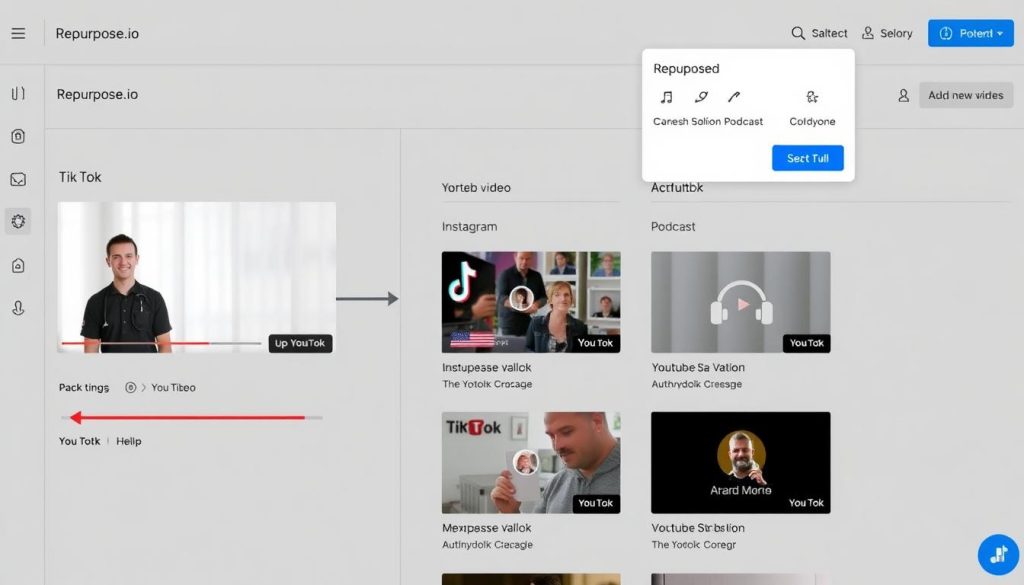Select the microphone icon at sidebar bottom
This screenshot has height=585, width=1024.
coord(18,308)
